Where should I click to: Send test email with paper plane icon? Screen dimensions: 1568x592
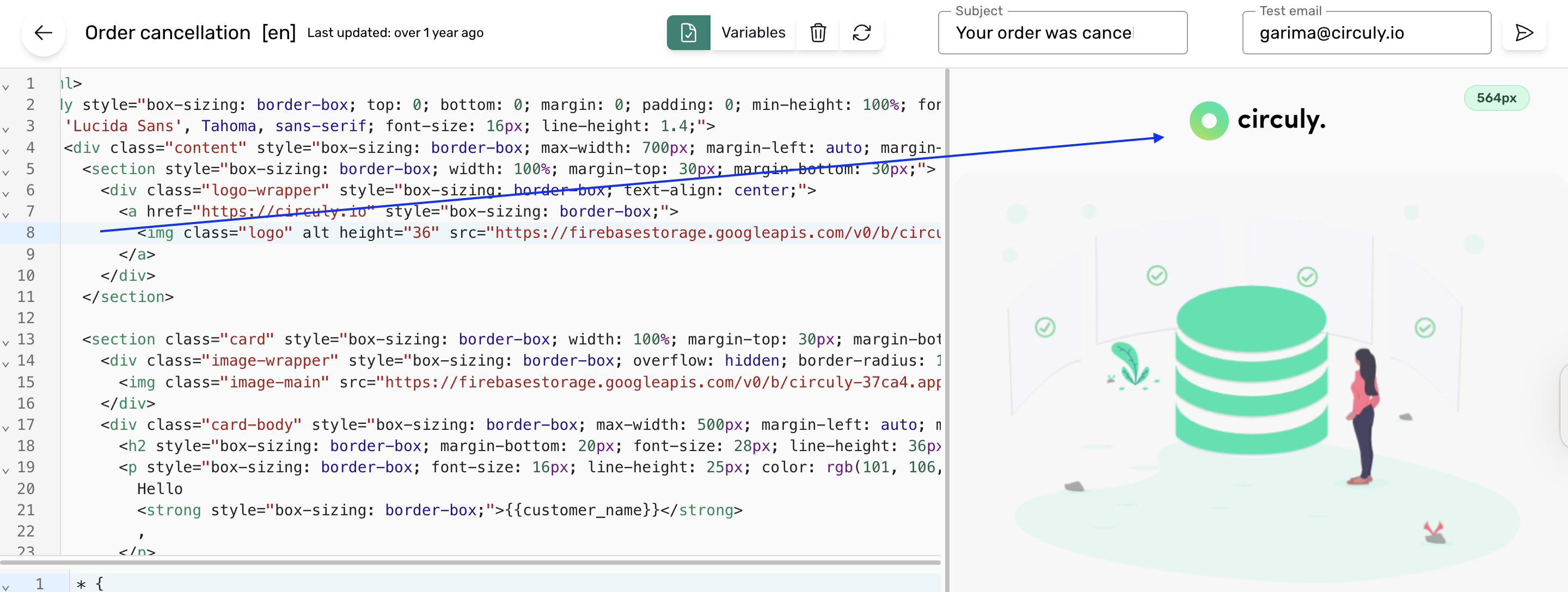tap(1523, 33)
